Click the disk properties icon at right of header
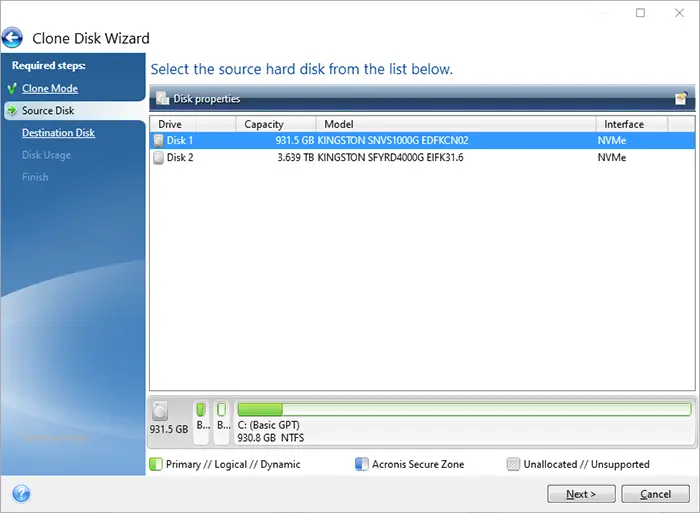Screen dimensions: 700x513 pos(681,98)
